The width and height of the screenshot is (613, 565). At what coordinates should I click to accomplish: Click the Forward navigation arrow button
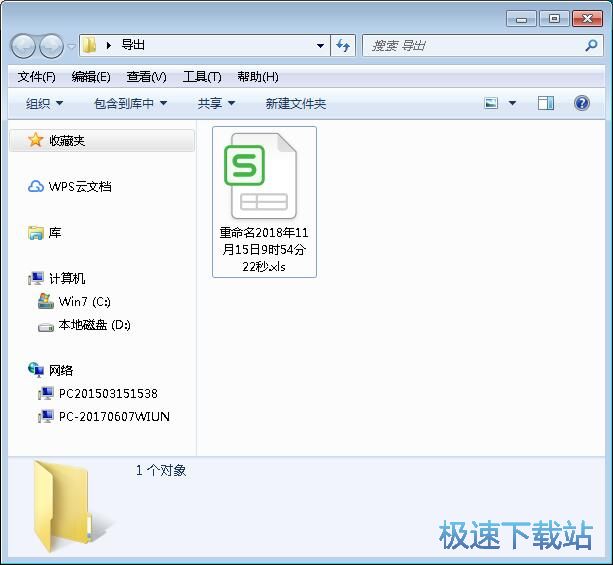pyautogui.click(x=52, y=46)
